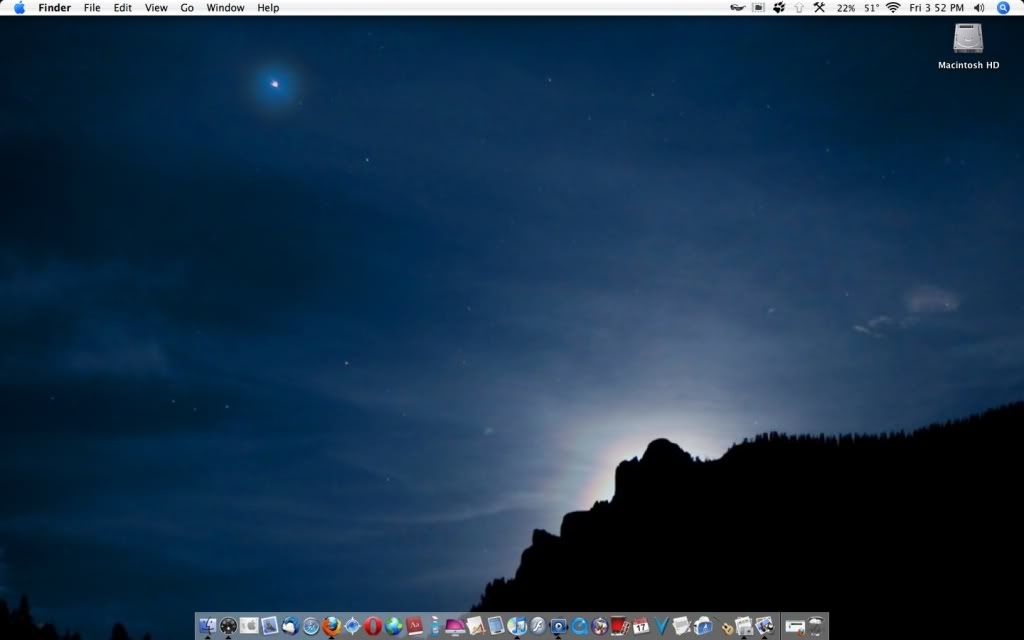Open the Macintosh HD desktop drive

968,46
